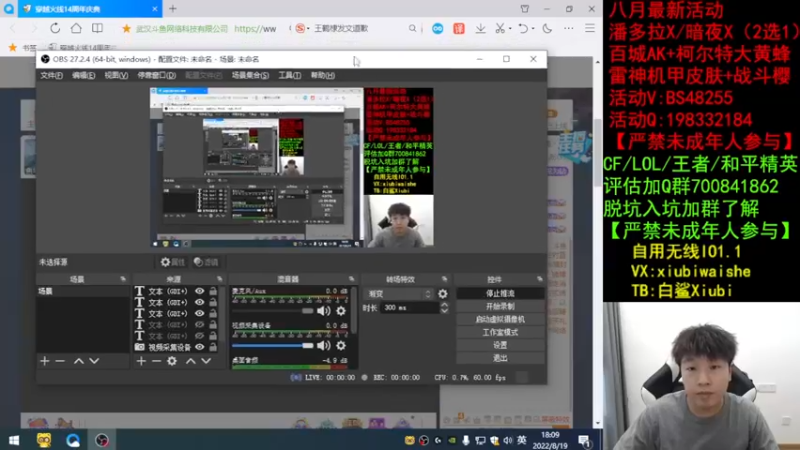Move source down in the Sources panel
This screenshot has height=450, width=800.
[206, 361]
